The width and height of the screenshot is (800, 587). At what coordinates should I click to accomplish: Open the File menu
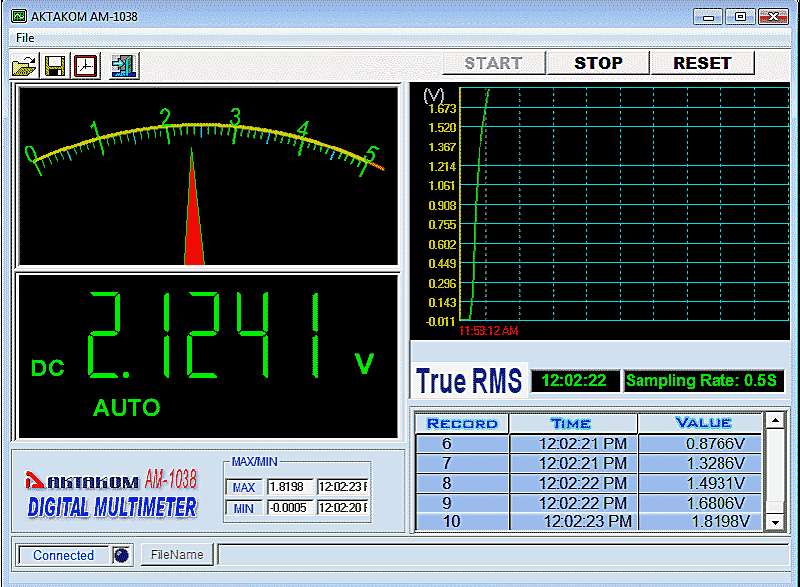pos(25,38)
